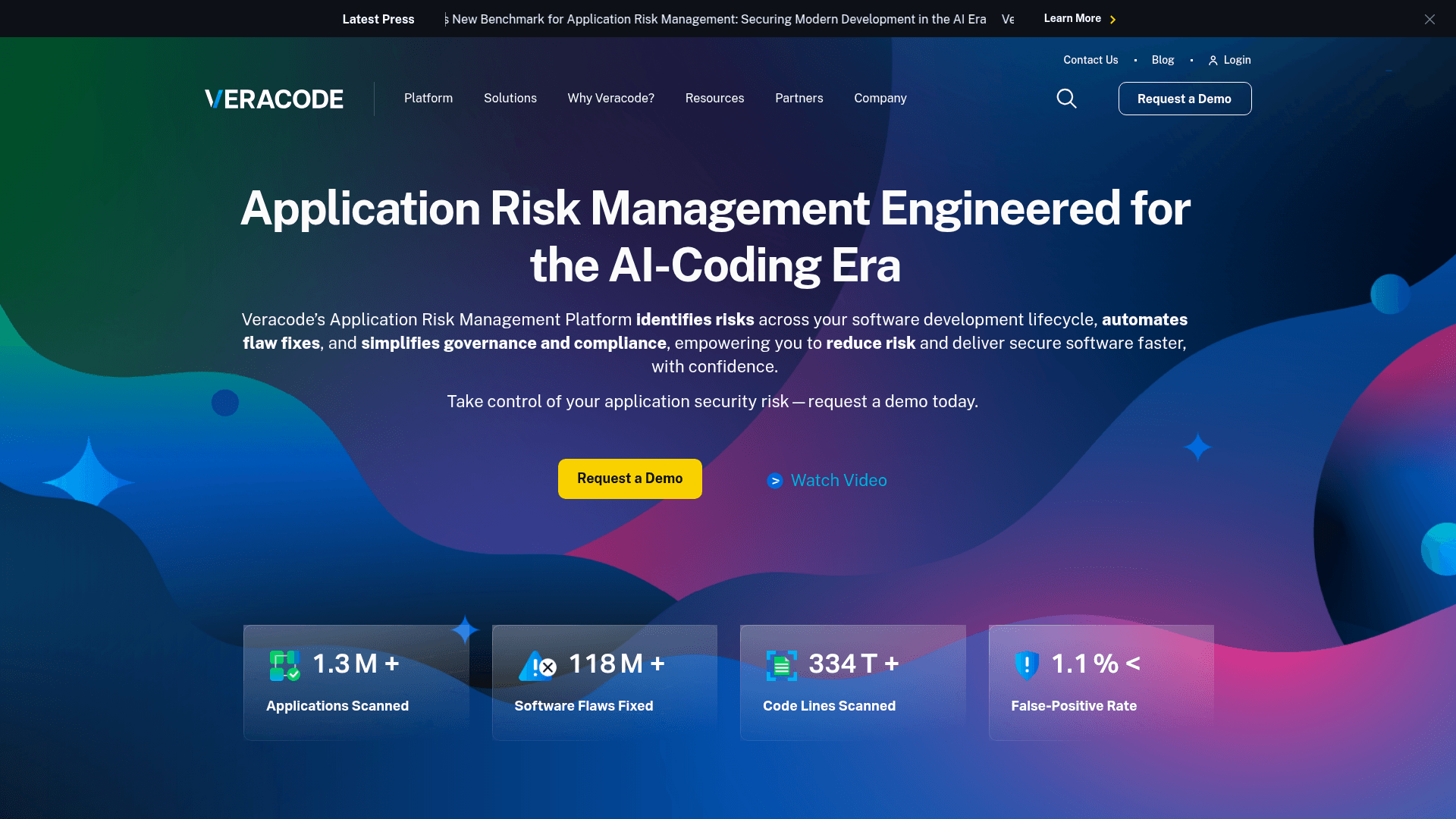This screenshot has height=819, width=1456.
Task: Open the Company menu
Action: [880, 99]
